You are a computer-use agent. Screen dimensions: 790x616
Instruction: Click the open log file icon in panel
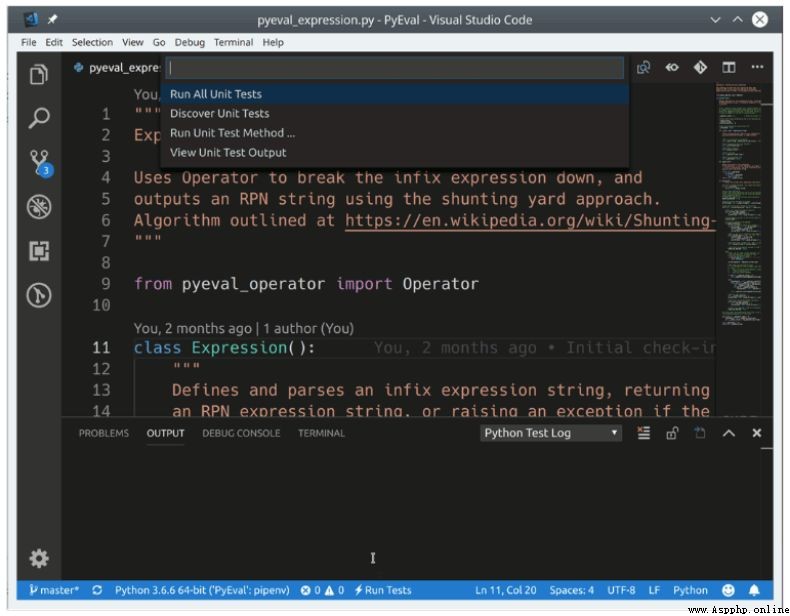[700, 433]
